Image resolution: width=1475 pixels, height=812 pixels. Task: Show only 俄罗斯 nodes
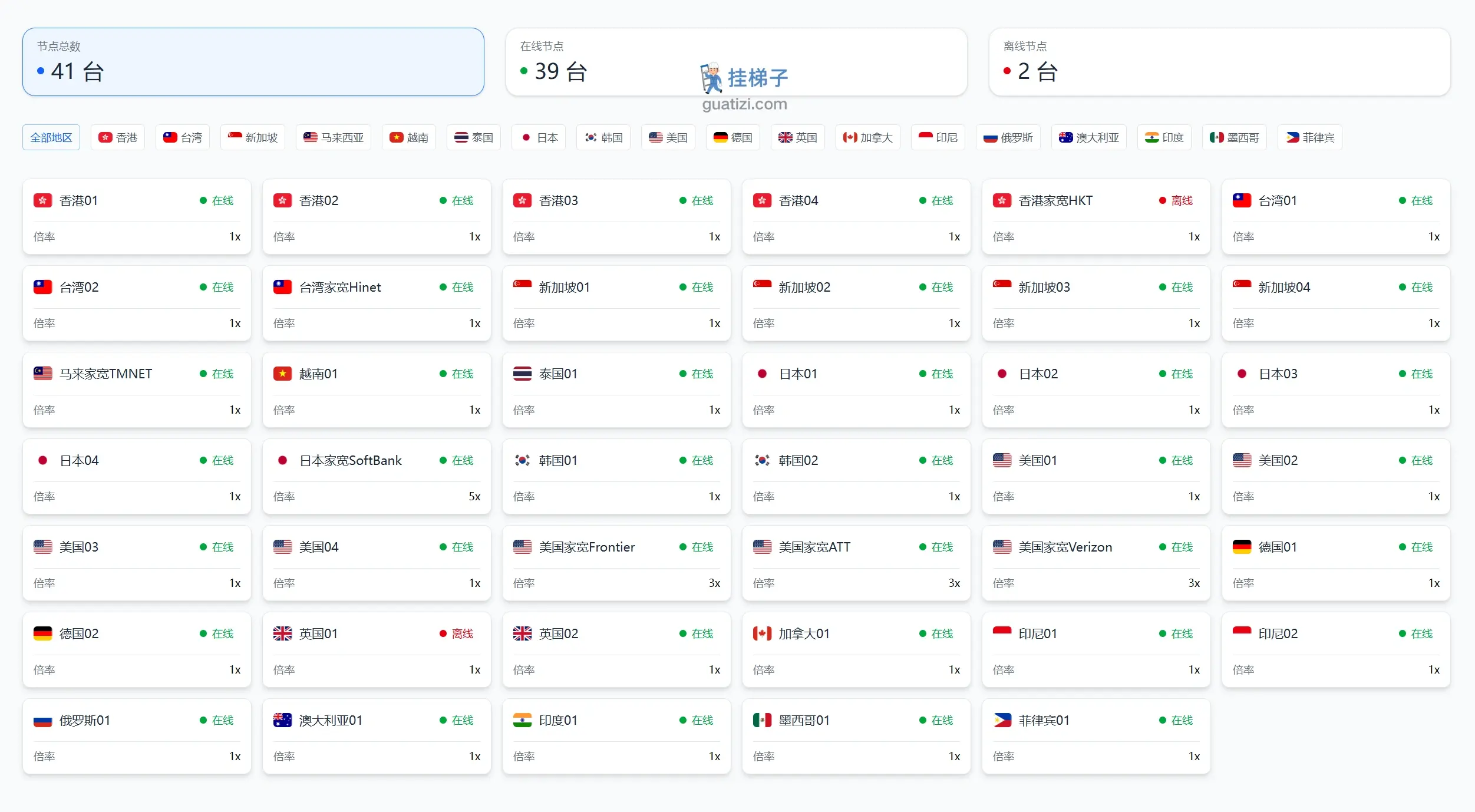pos(1008,138)
